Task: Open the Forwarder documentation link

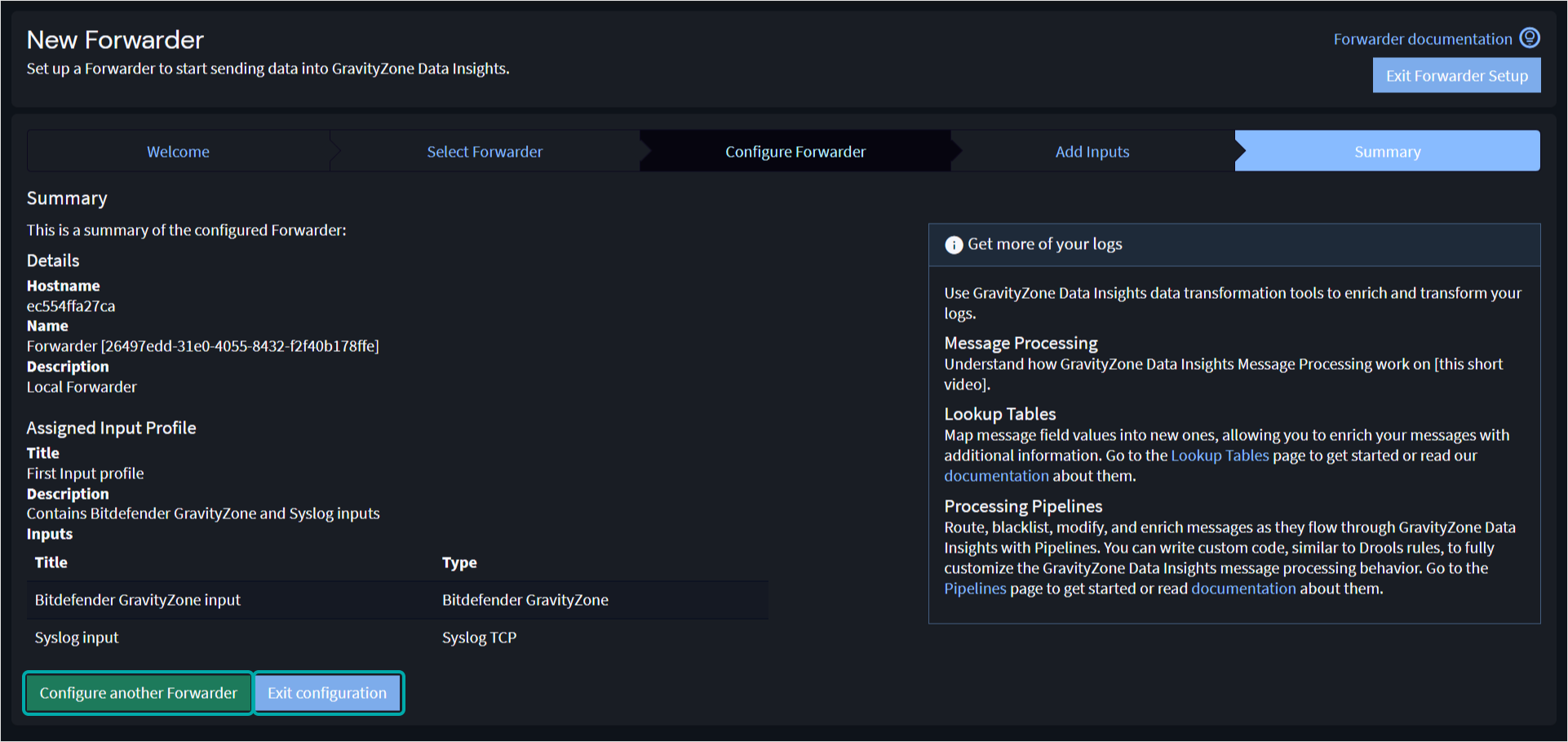Action: 1421,38
